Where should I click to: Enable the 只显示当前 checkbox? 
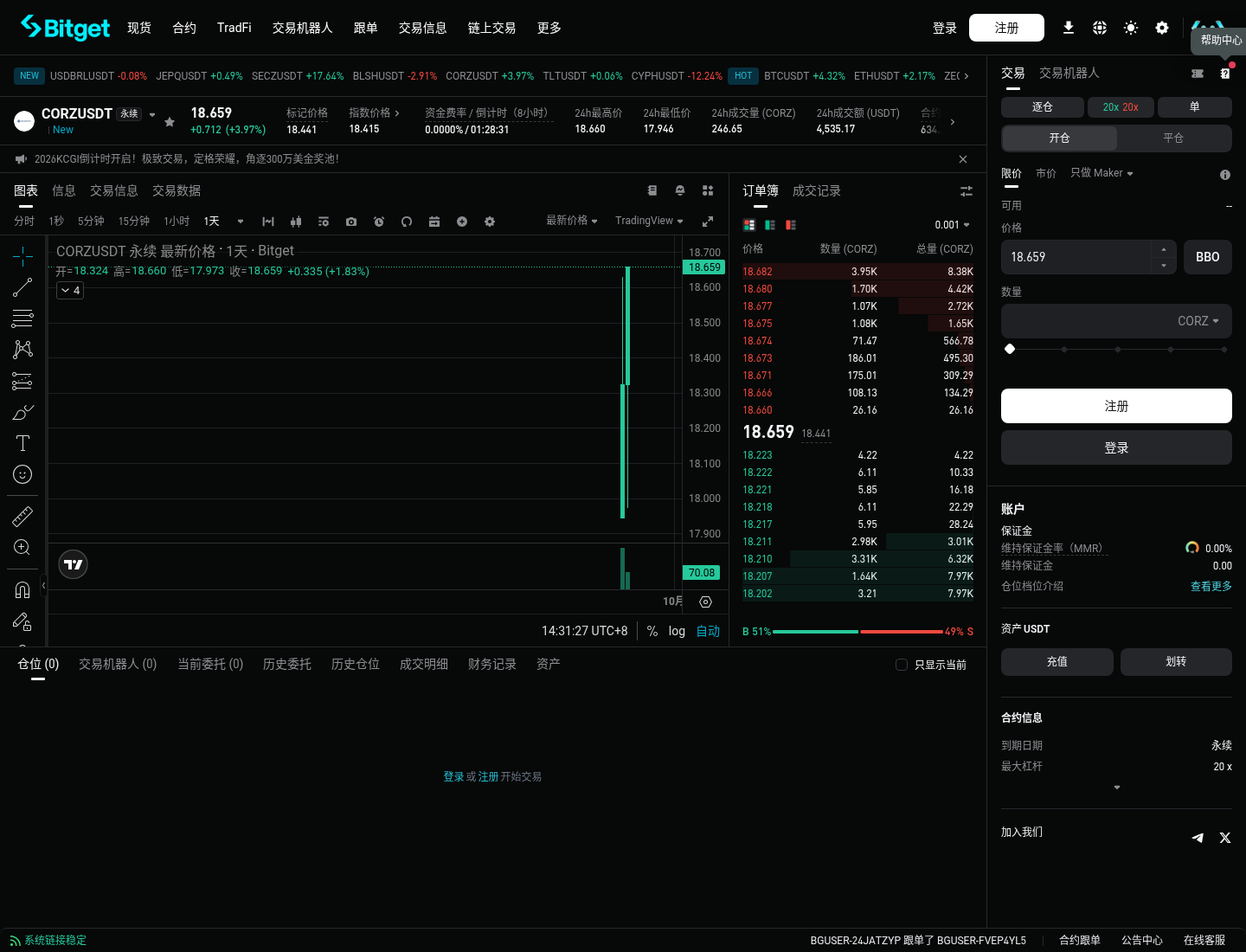902,665
